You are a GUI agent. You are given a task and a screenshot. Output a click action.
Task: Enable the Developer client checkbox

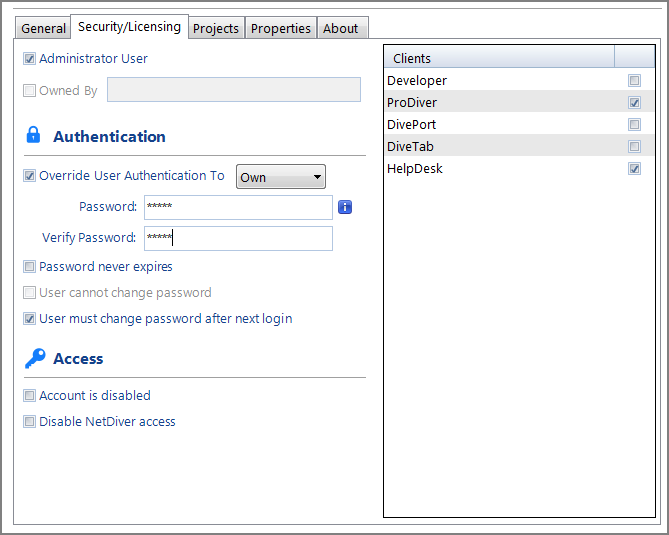tap(634, 81)
